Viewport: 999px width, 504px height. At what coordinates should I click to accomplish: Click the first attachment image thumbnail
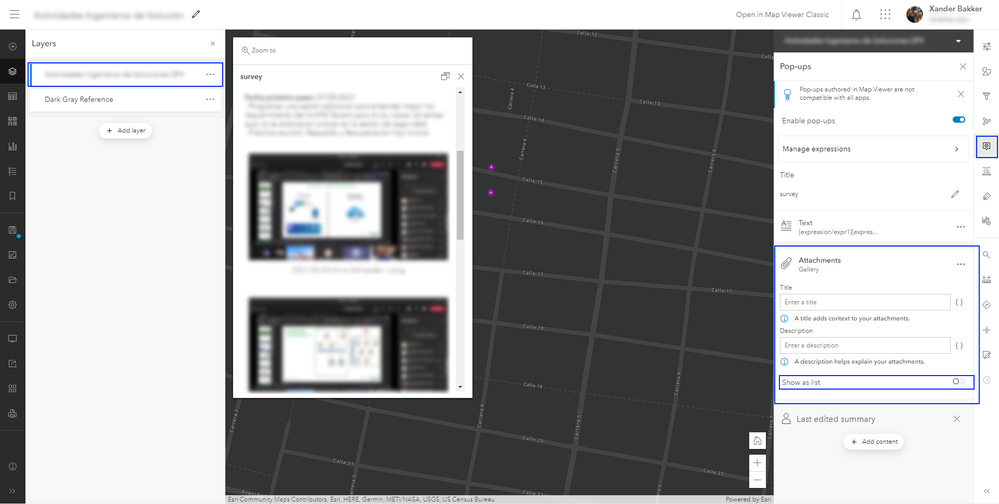[x=348, y=206]
